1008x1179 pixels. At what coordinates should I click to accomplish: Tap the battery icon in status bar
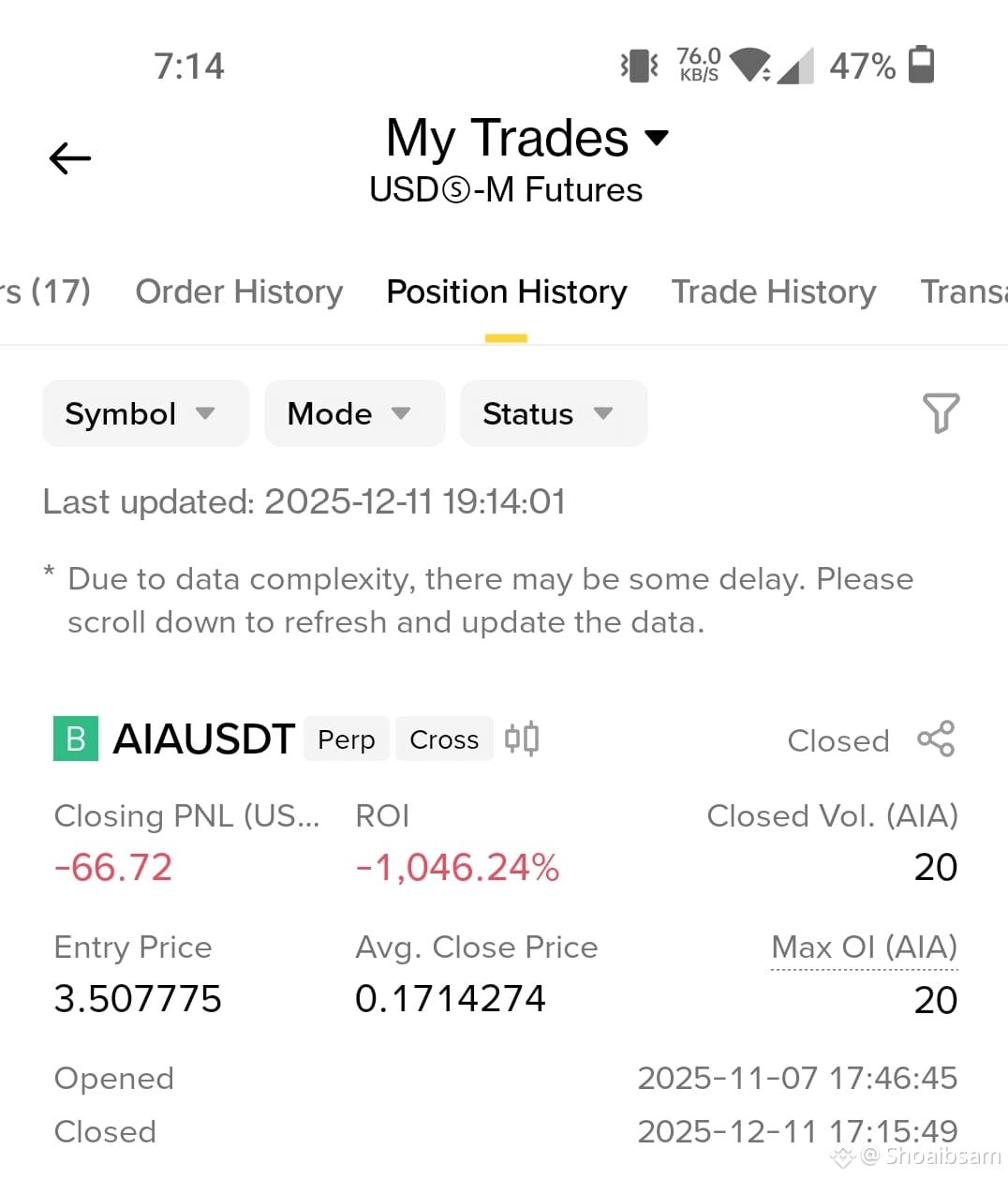(x=922, y=65)
